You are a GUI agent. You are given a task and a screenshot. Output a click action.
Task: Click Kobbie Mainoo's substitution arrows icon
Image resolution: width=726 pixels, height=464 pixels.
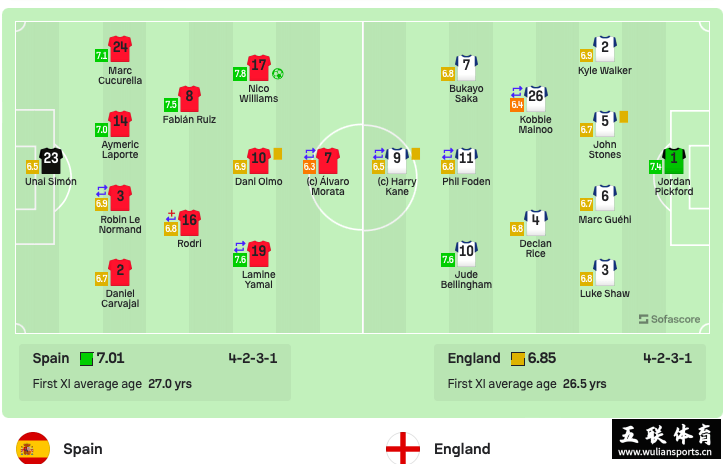point(517,92)
